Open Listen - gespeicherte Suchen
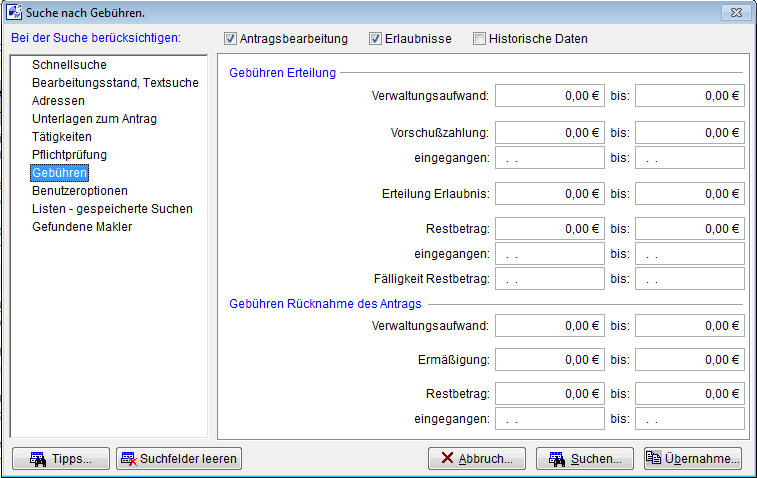Viewport: 757px width, 478px height. [112, 208]
